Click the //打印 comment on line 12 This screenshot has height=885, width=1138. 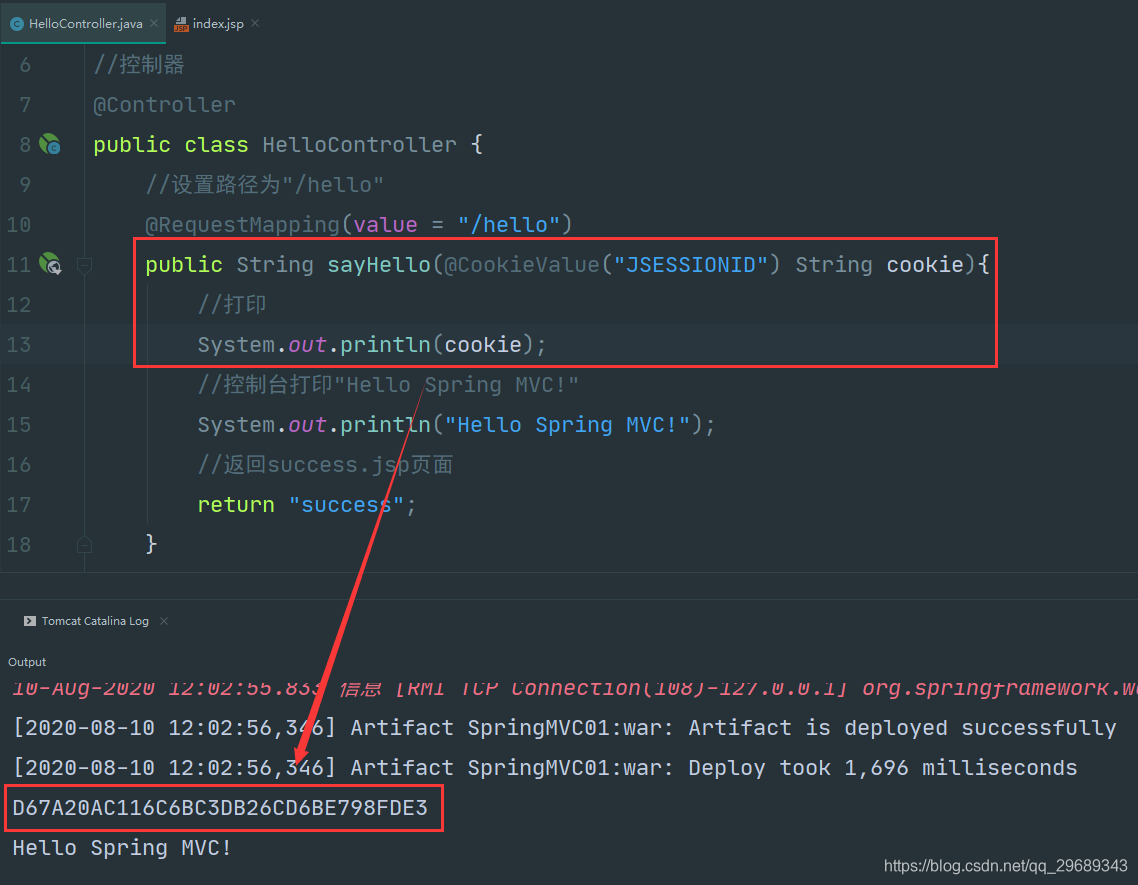pyautogui.click(x=232, y=304)
